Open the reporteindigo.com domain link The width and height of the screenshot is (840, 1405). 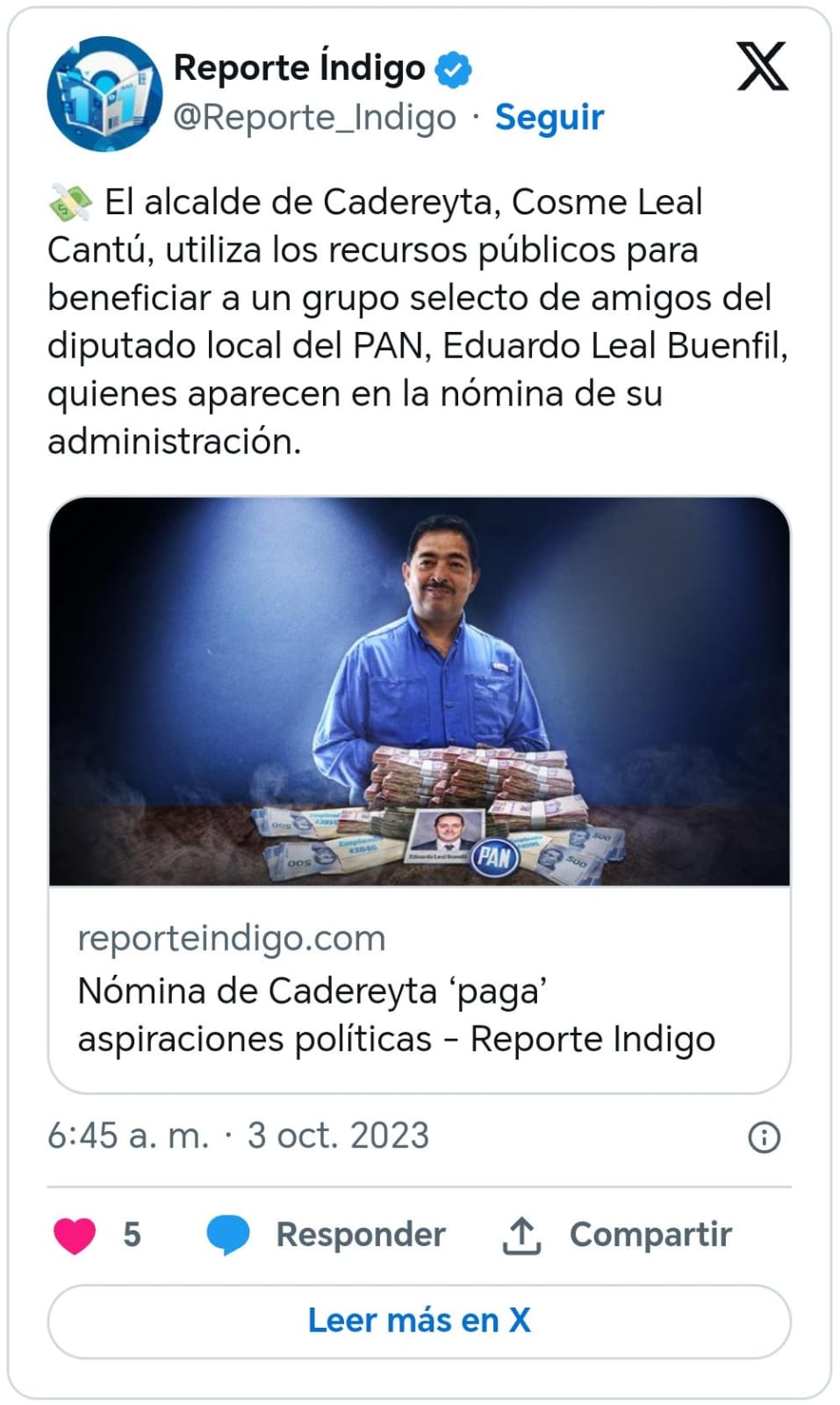(232, 938)
